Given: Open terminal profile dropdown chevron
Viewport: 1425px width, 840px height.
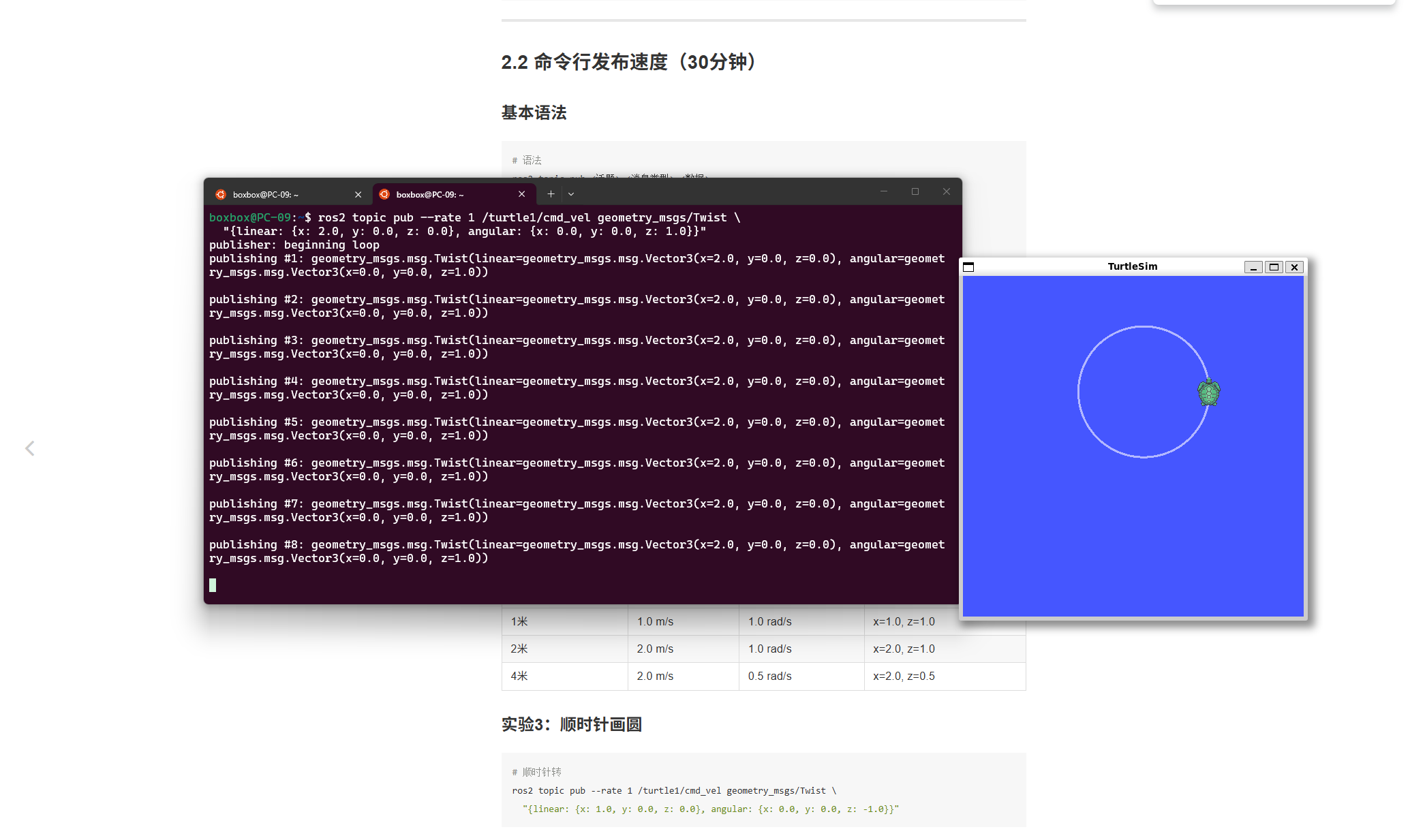Looking at the screenshot, I should pyautogui.click(x=571, y=194).
